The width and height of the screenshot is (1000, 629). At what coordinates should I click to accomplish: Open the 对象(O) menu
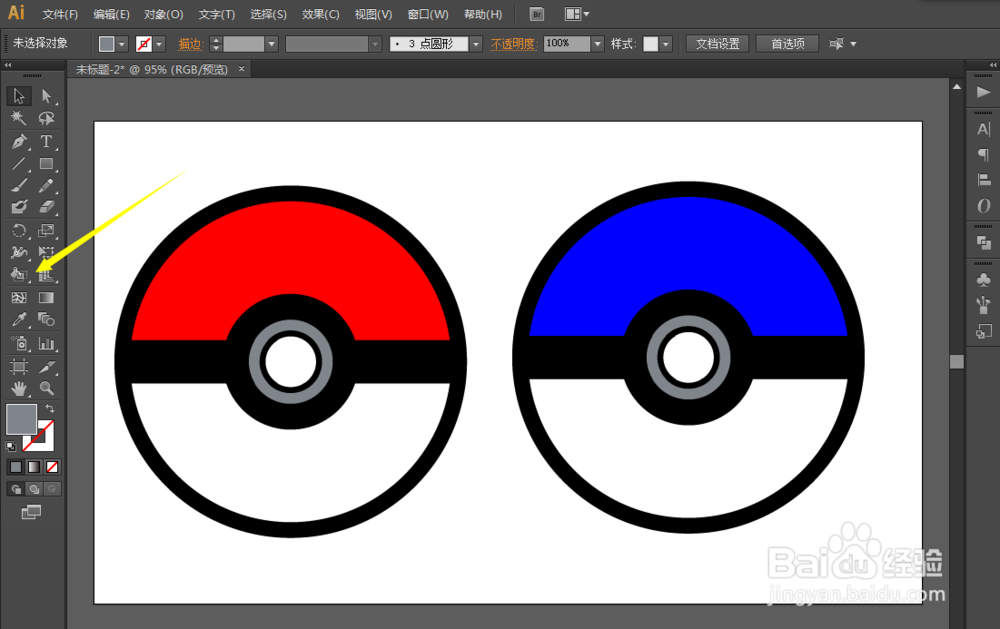[x=163, y=14]
